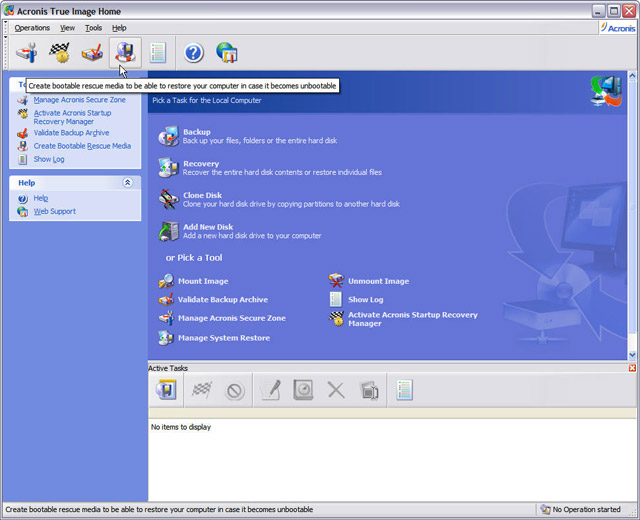Click Show Log toolbar icon
Image resolution: width=640 pixels, height=520 pixels.
(x=158, y=53)
